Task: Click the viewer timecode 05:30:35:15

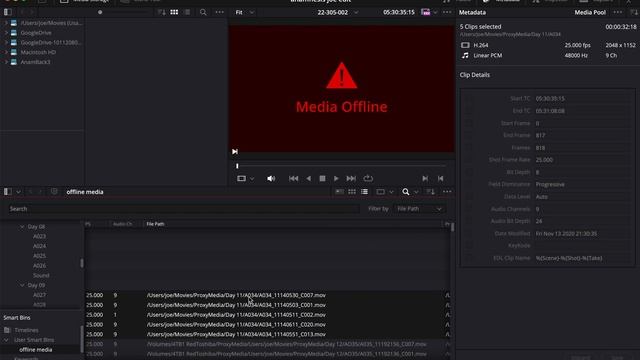Action: (398, 12)
